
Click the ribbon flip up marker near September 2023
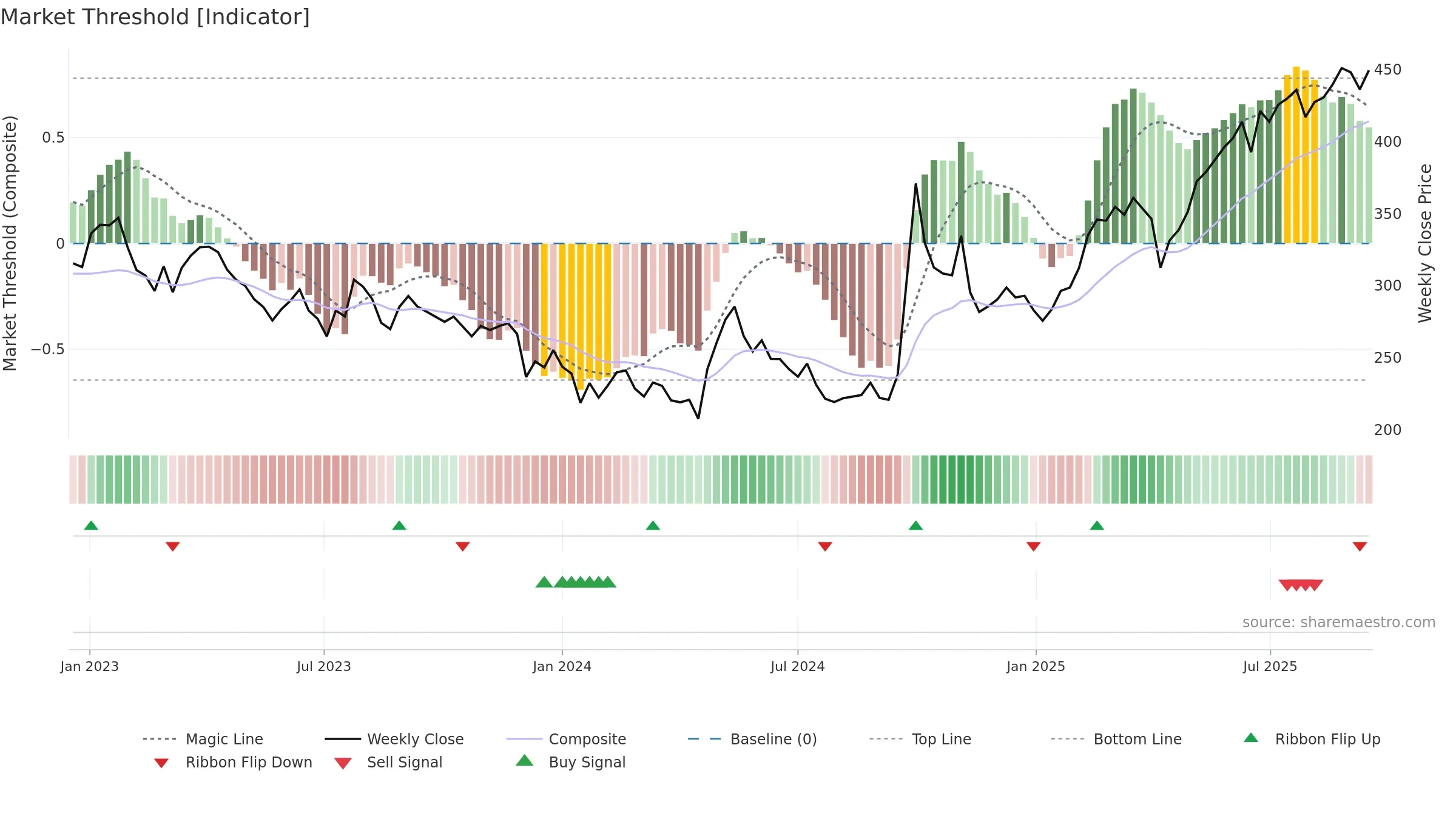pyautogui.click(x=399, y=525)
